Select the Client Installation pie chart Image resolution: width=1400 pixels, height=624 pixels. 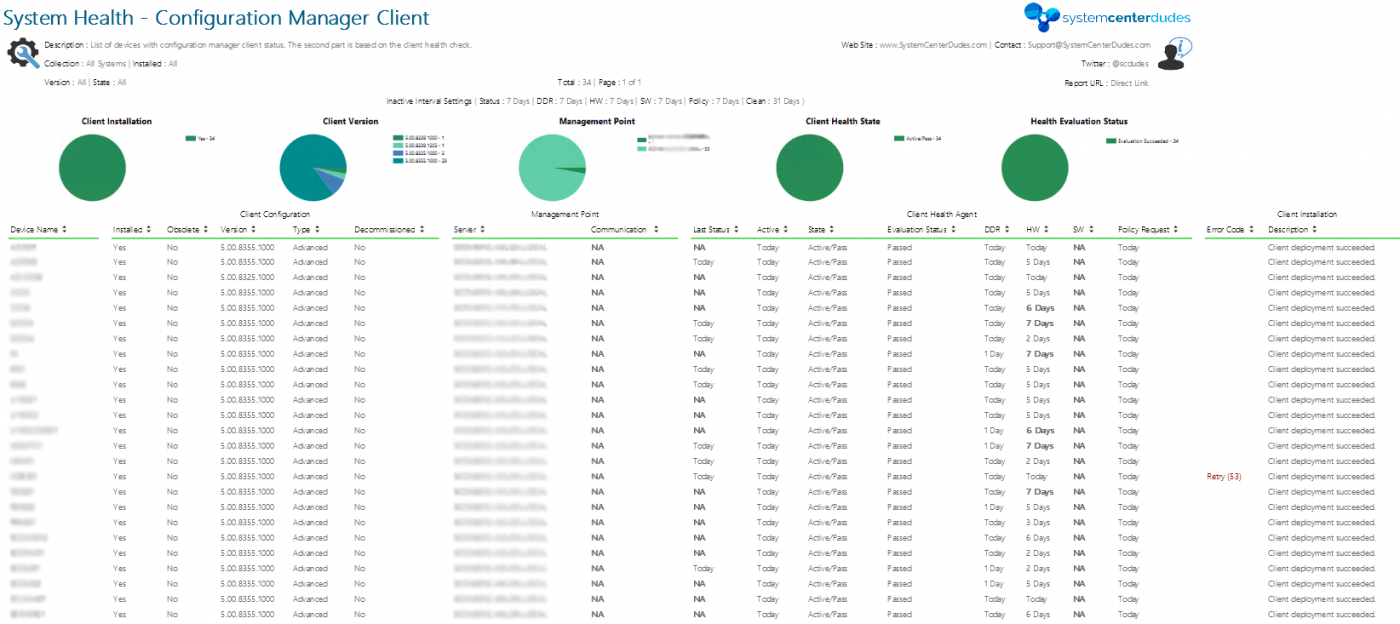point(92,167)
